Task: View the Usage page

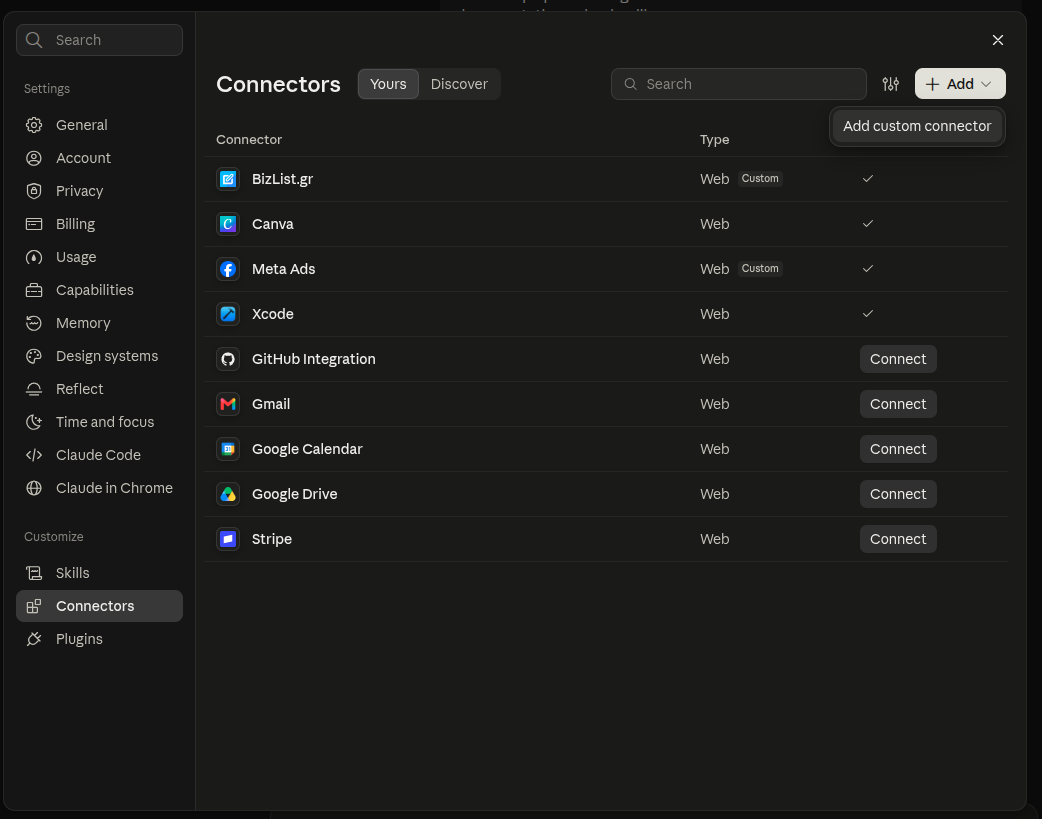Action: (100, 257)
